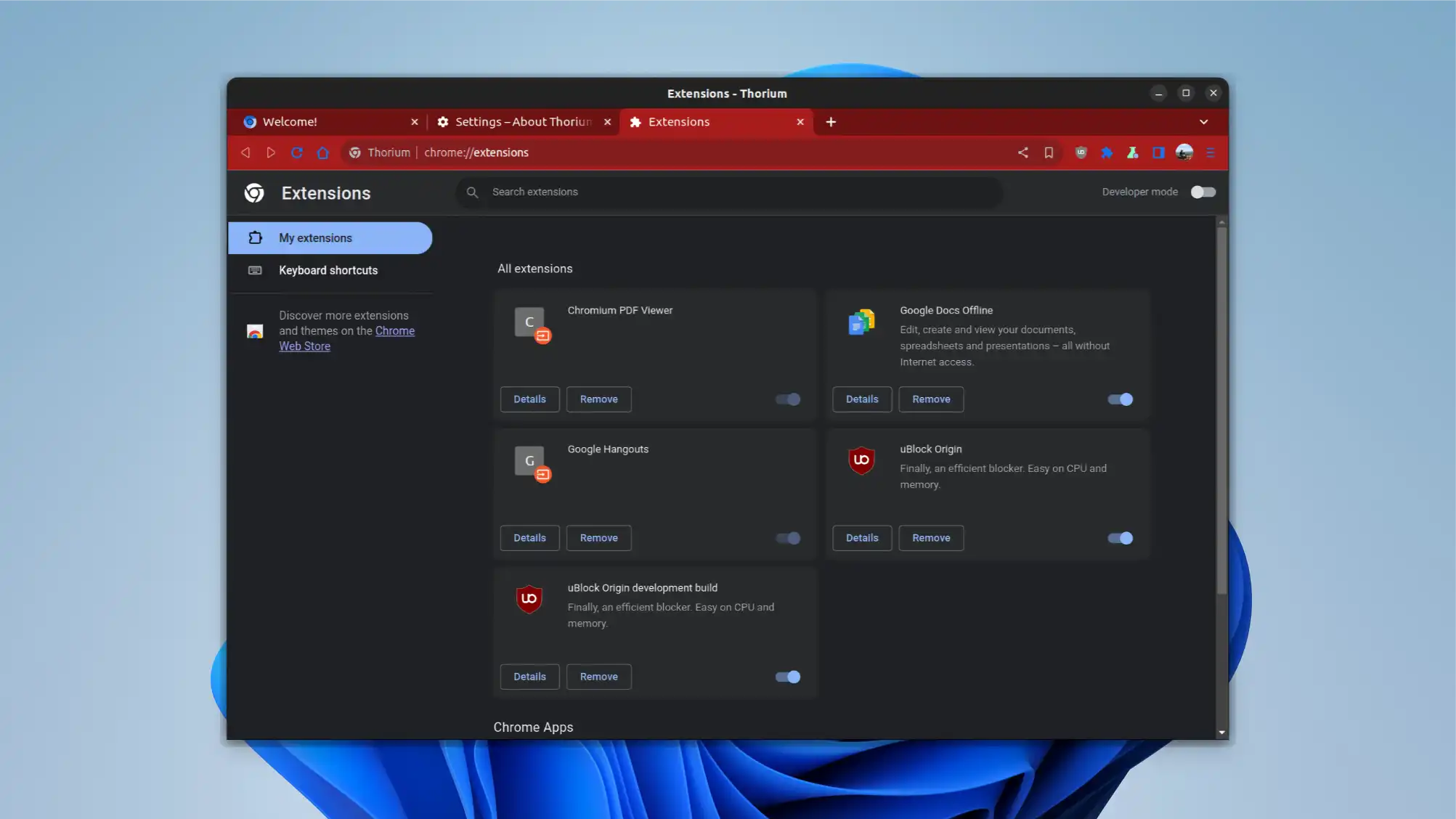
Task: Turn off the uBlock Origin development build toggle
Action: point(786,676)
